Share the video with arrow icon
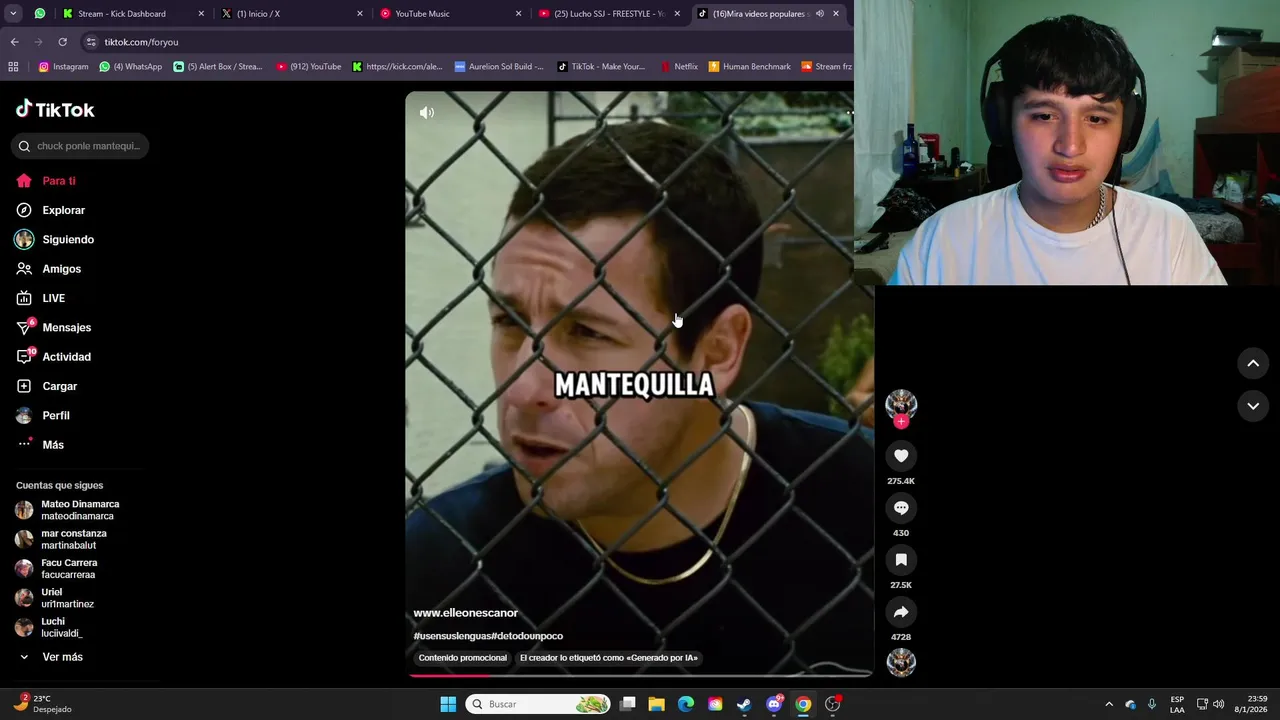1280x720 pixels. pos(901,612)
